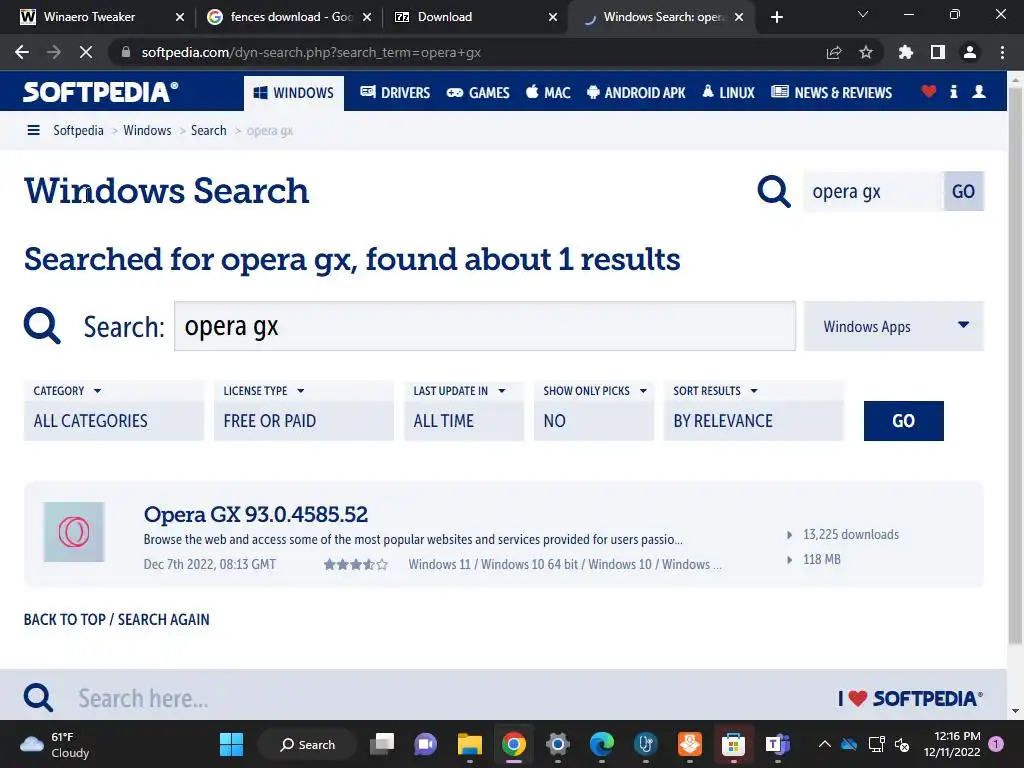This screenshot has height=768, width=1024.
Task: Open Microsoft Edge from taskbar
Action: (x=601, y=744)
